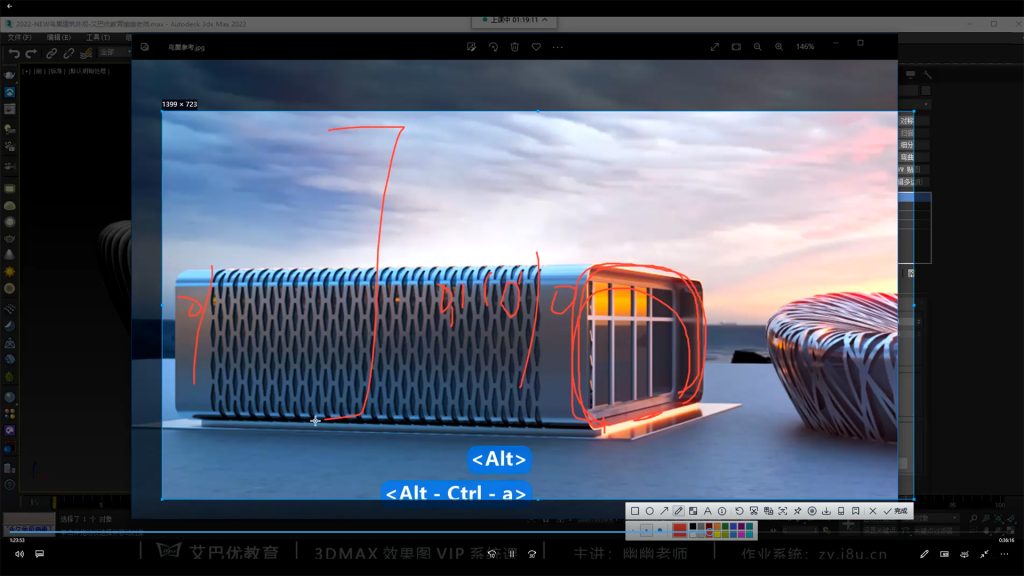Select the rectangle annotation tool
The image size is (1024, 576).
pyautogui.click(x=635, y=511)
